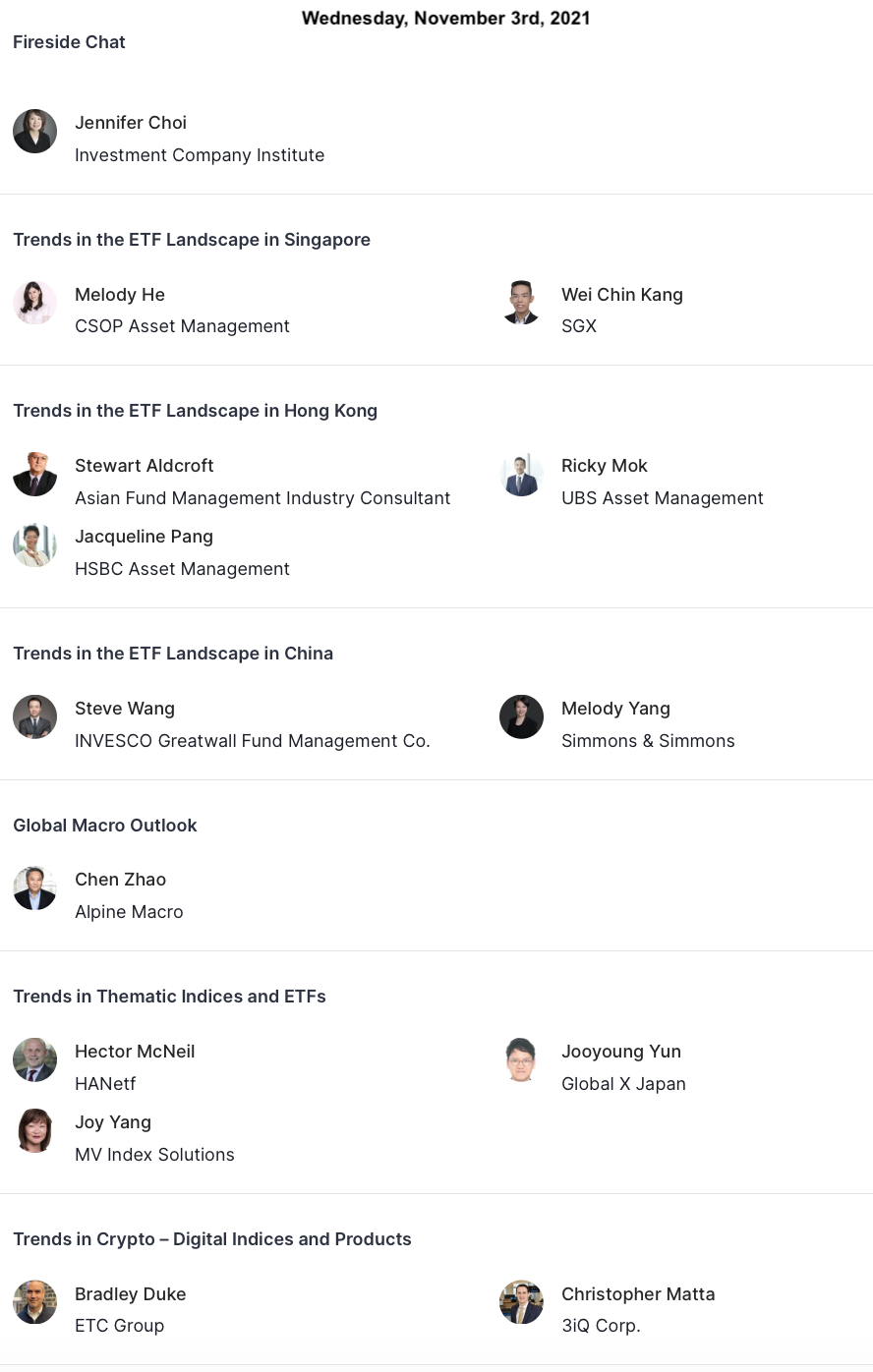This screenshot has width=873, height=1372.
Task: Click Steve Wang's speaker photo
Action: tap(34, 717)
